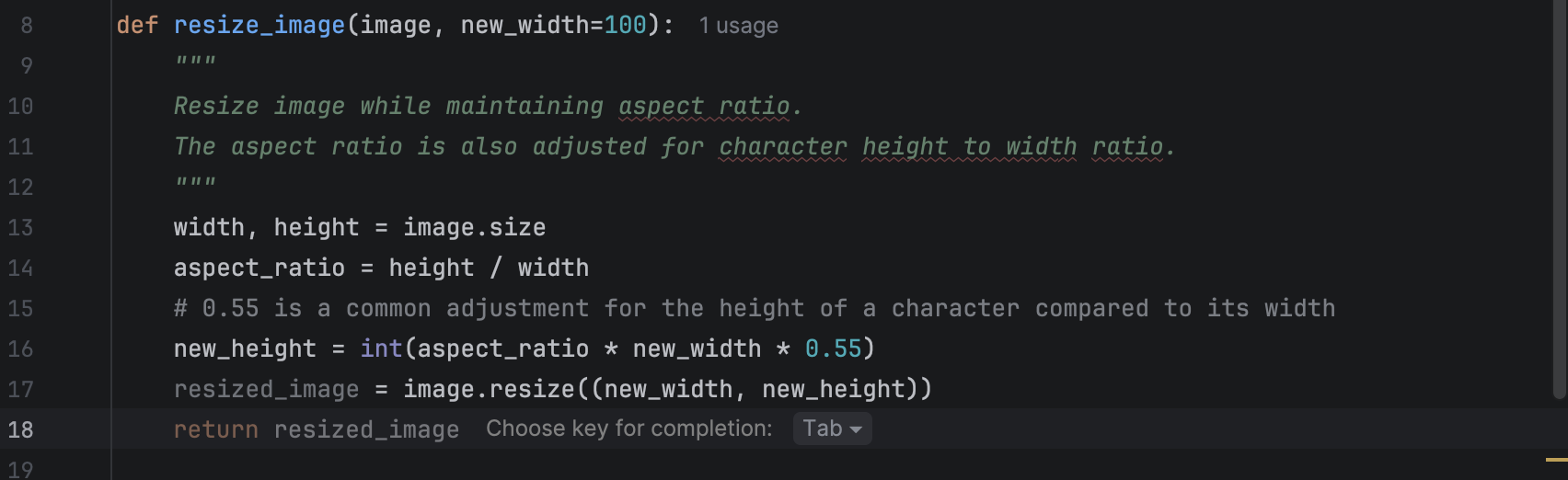Click the def keyword on line 8
1568x480 pixels.
[137, 26]
